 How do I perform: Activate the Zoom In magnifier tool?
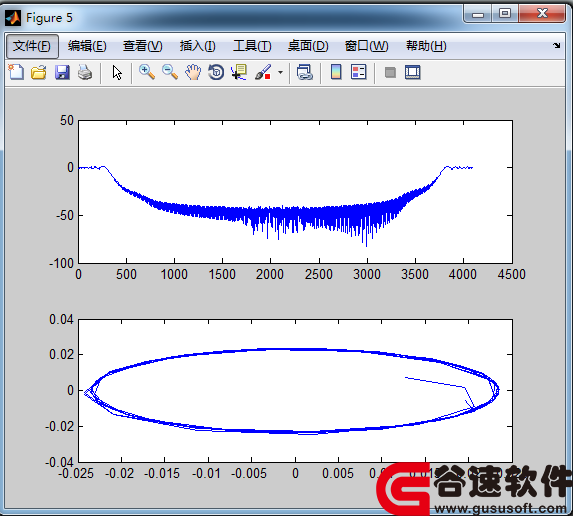[x=147, y=72]
